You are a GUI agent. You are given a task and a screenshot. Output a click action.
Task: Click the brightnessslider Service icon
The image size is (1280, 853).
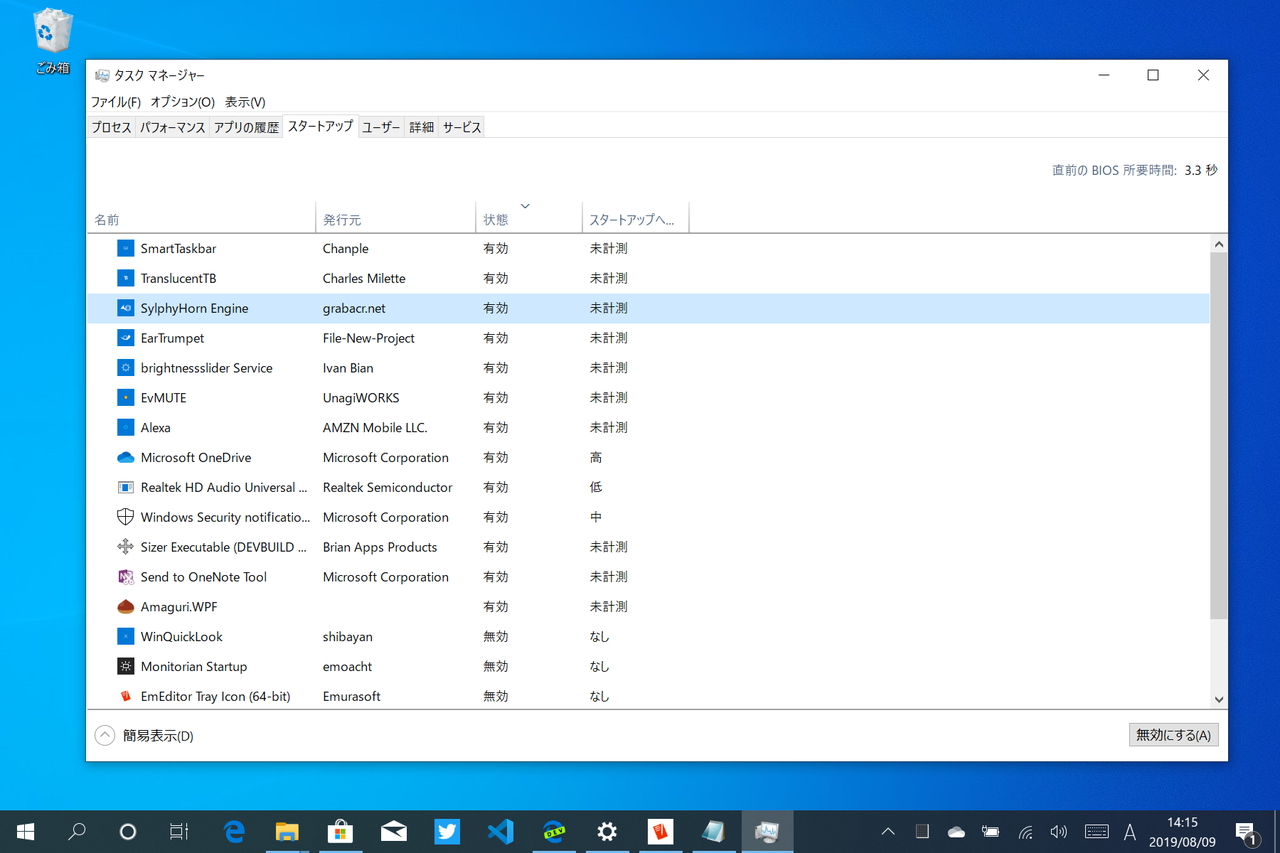tap(125, 368)
